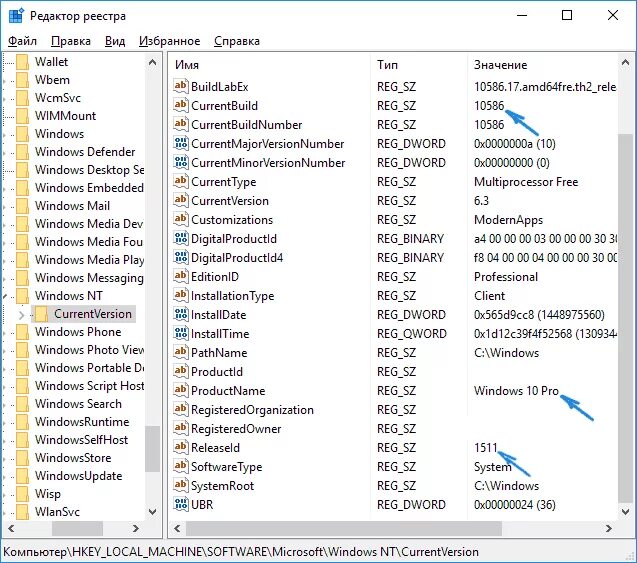Select the SystemRoot value icon
The image size is (637, 563).
180,485
